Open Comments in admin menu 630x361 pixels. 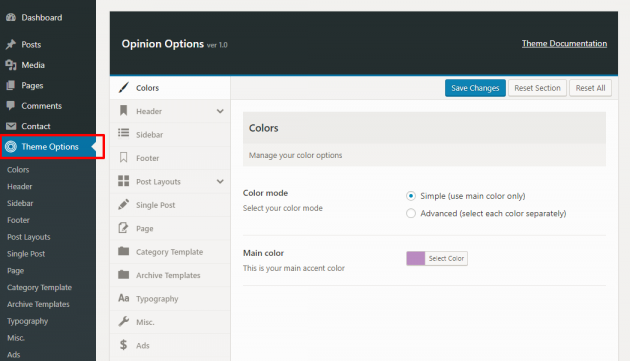[x=48, y=106]
